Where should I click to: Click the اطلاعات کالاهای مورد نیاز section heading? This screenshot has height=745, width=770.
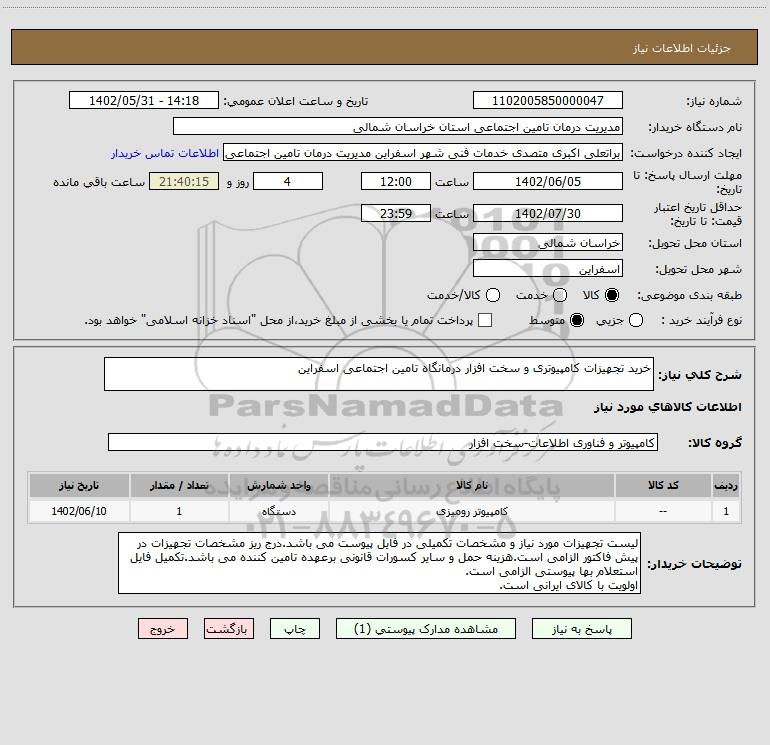[x=668, y=407]
